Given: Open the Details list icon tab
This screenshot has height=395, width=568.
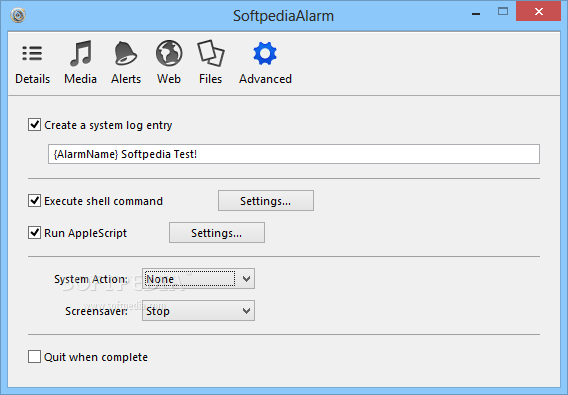Looking at the screenshot, I should (x=32, y=63).
